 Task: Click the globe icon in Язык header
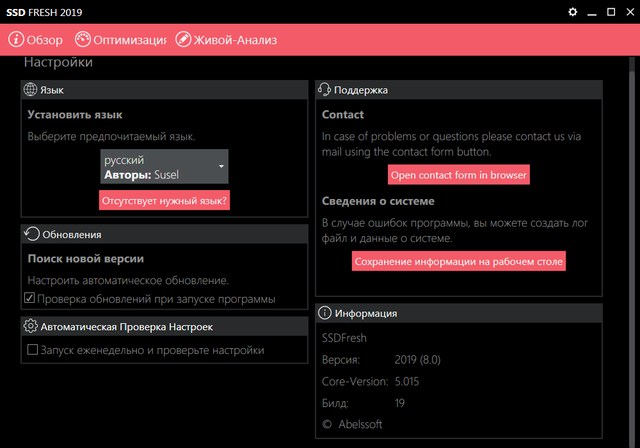pyautogui.click(x=31, y=90)
